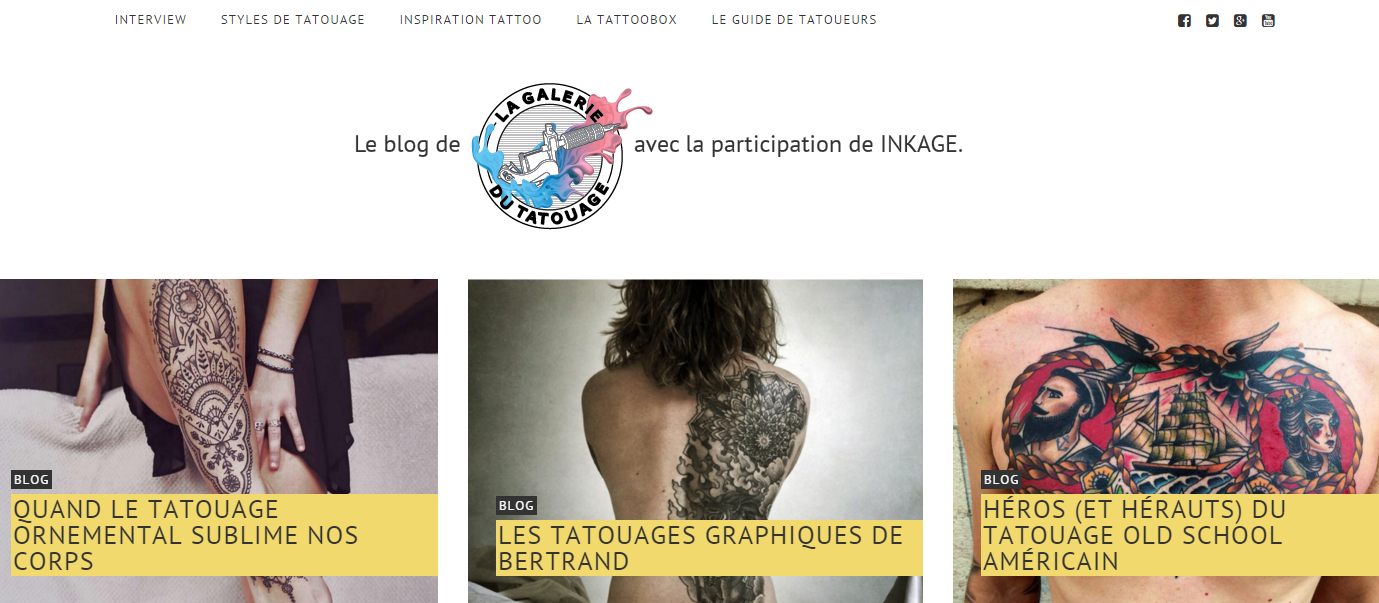Click Blog tag on old school post
This screenshot has height=603, width=1379.
coord(1001,480)
